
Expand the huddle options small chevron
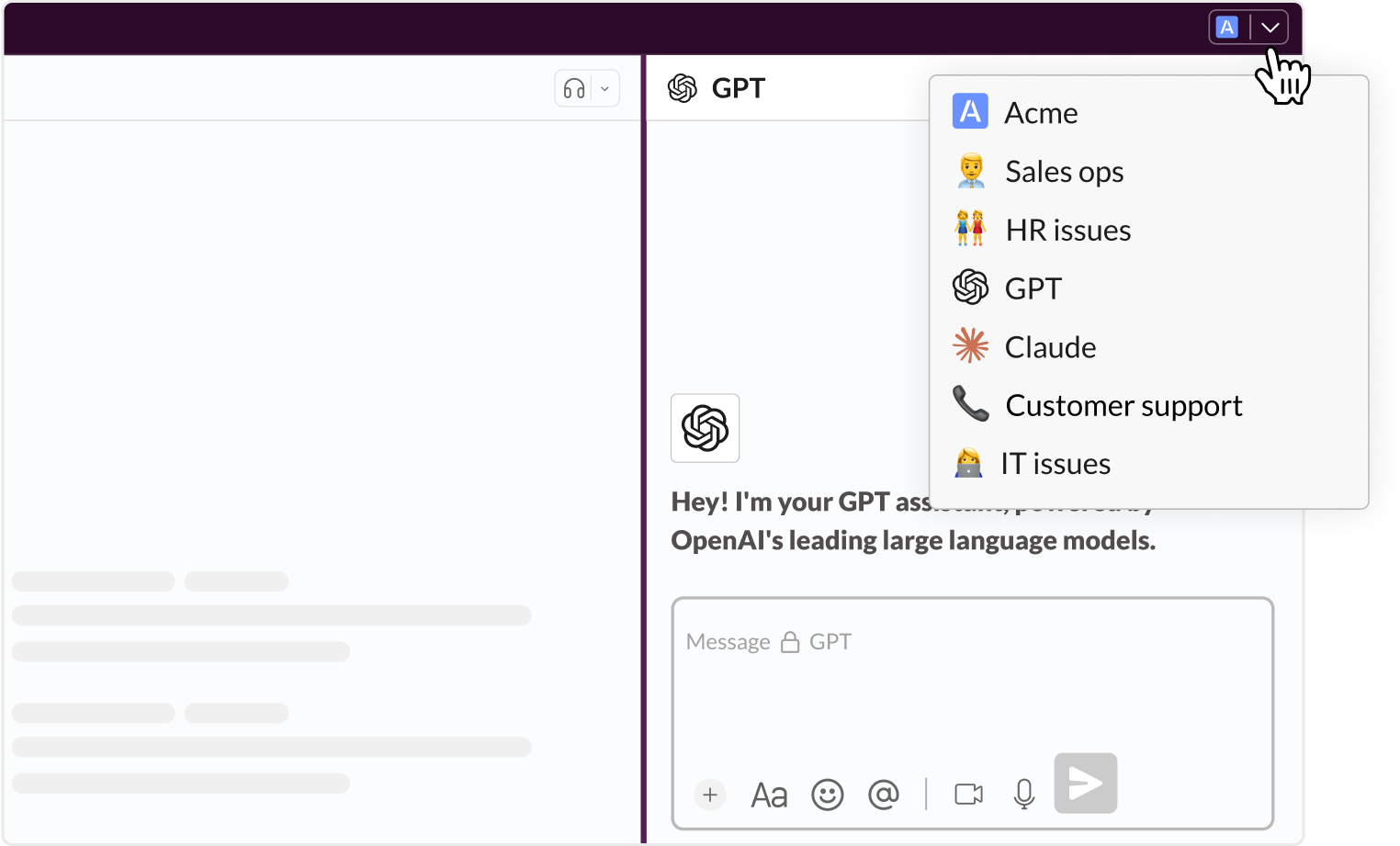604,89
